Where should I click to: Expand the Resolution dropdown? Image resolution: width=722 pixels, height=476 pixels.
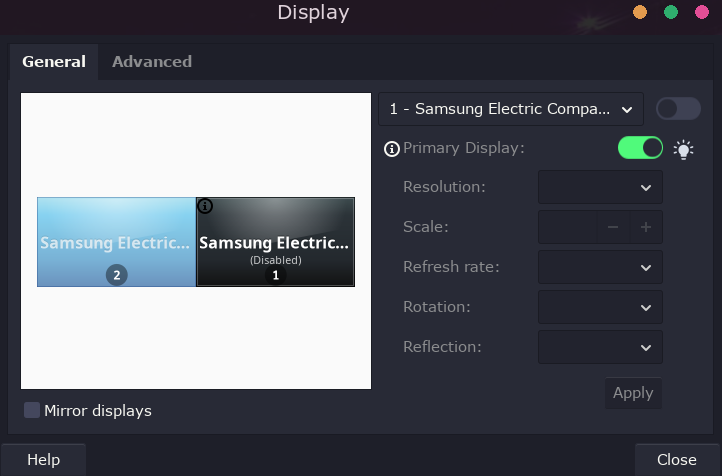(x=600, y=187)
